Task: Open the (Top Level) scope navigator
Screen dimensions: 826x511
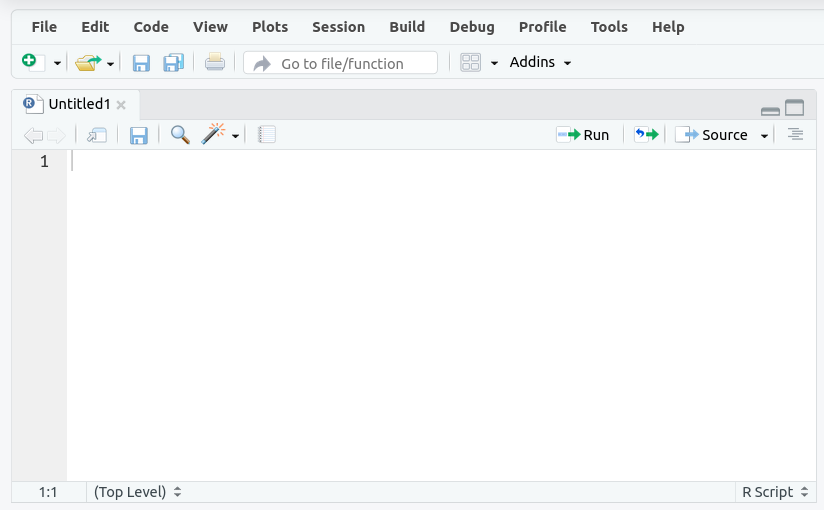Action: (x=137, y=492)
